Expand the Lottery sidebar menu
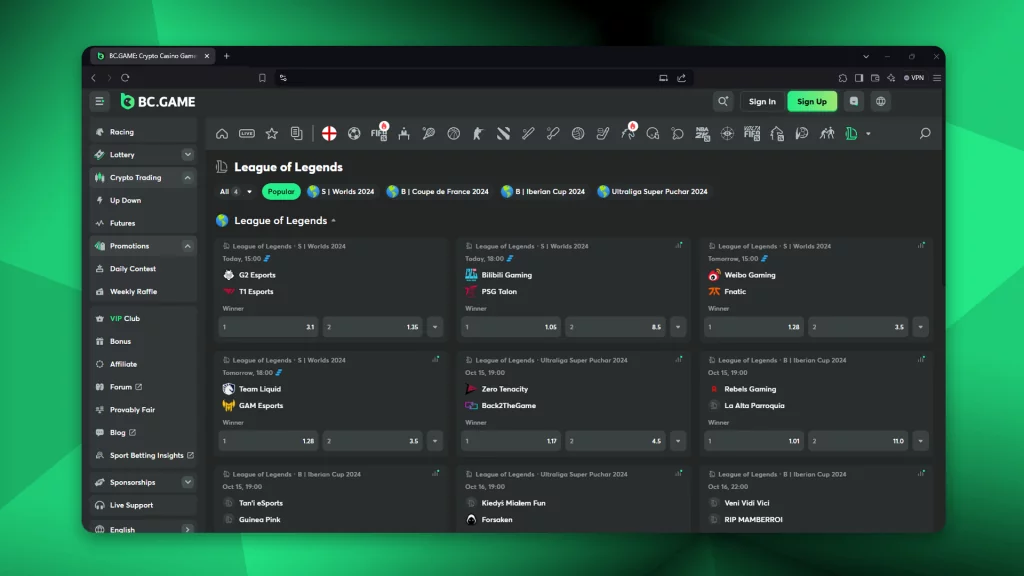Screen dimensions: 1024x576 187,155
